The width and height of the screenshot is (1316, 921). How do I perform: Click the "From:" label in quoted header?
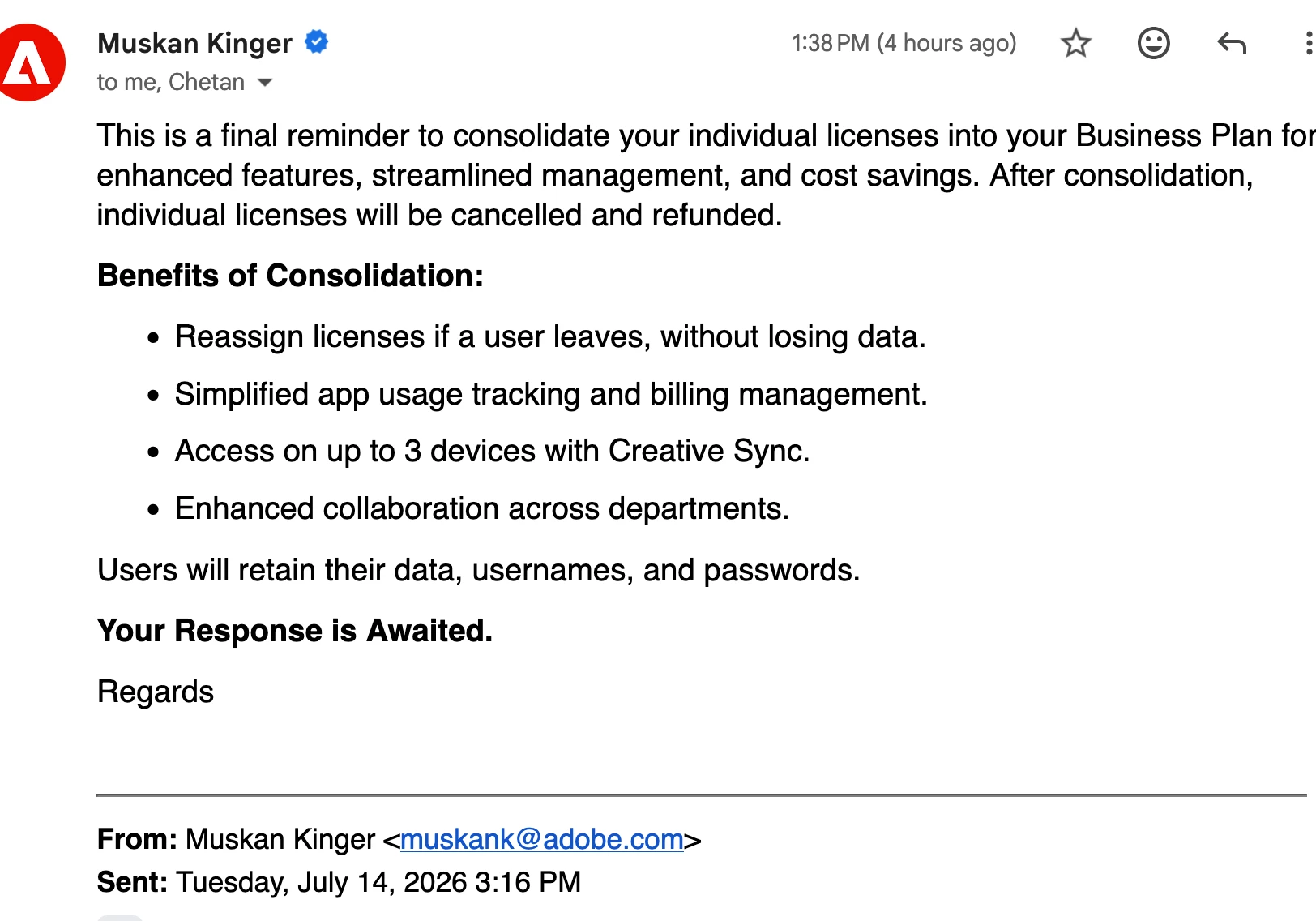click(x=137, y=839)
